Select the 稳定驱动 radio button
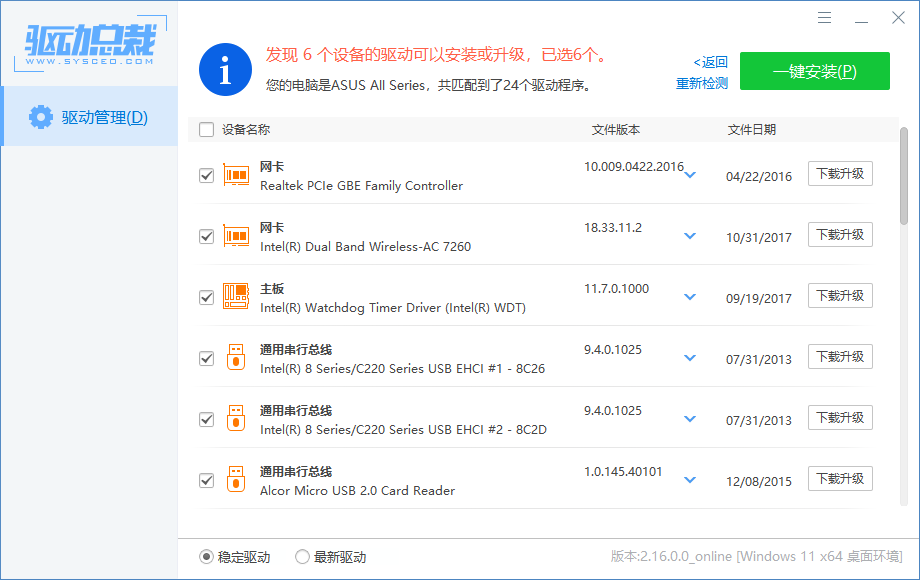This screenshot has height=580, width=920. pos(206,557)
